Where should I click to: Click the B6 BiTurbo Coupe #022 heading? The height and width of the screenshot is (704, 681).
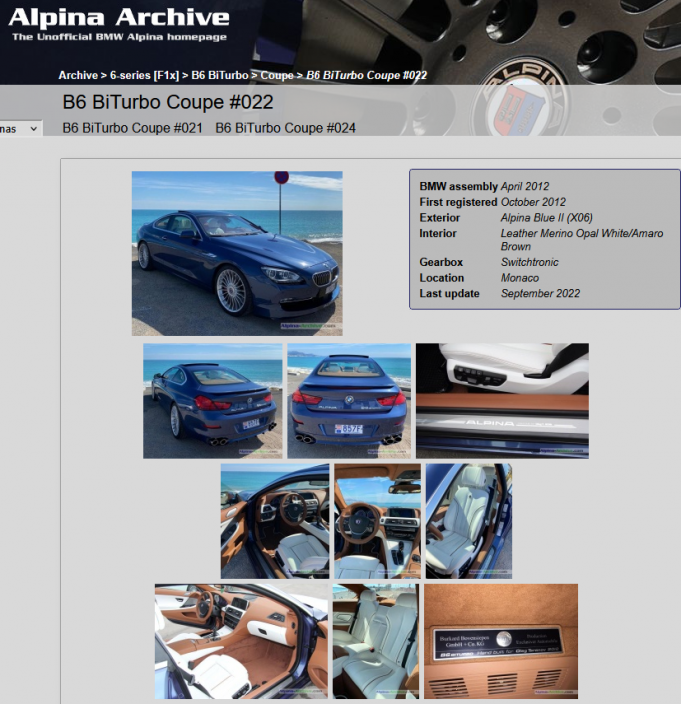(168, 102)
